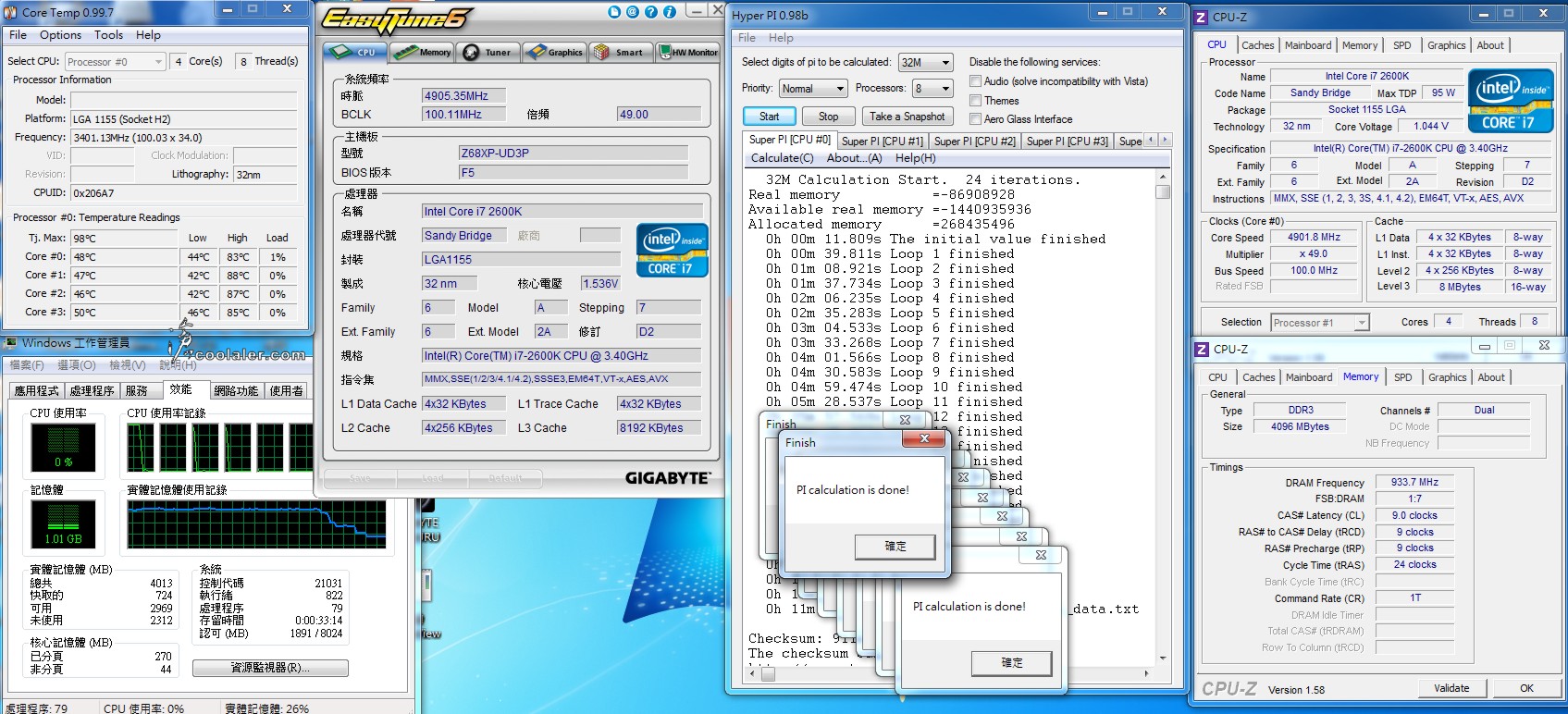The image size is (1568, 714).
Task: Click the Tj. Max 98°C value in Core Temp
Action: [124, 239]
